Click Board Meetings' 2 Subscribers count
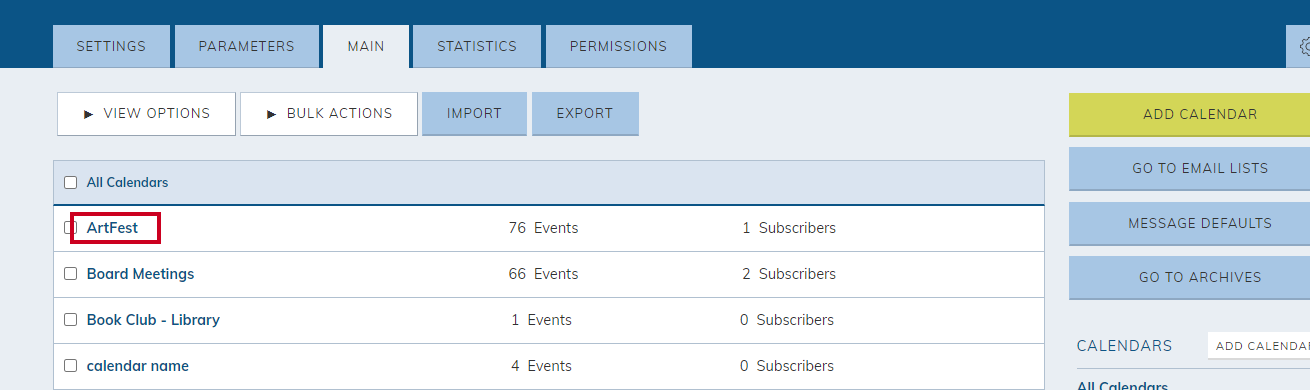Image resolution: width=1310 pixels, height=390 pixels. (789, 274)
